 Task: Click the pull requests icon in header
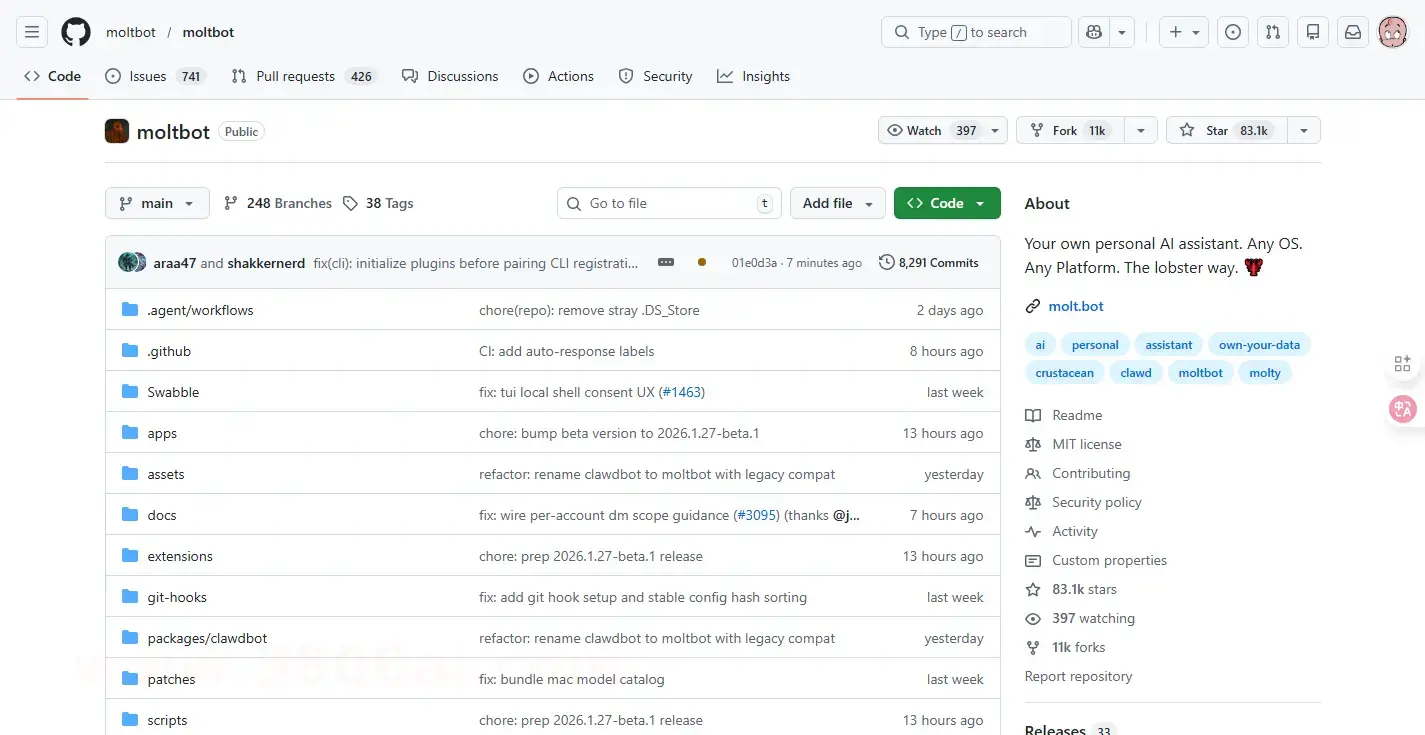click(1272, 32)
